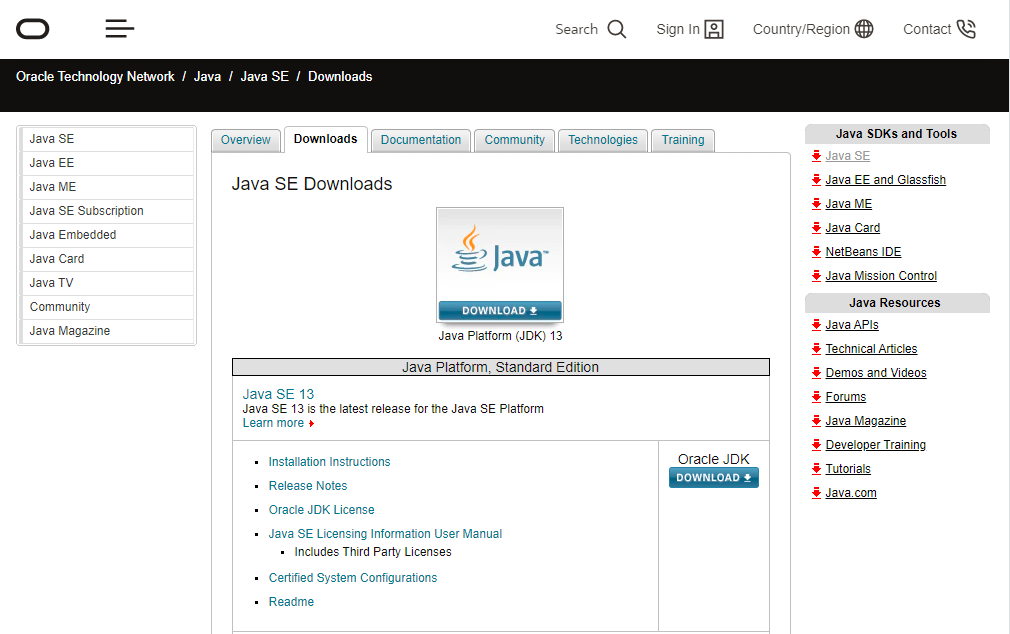Image resolution: width=1010 pixels, height=634 pixels.
Task: Click the Contact phone icon
Action: tap(966, 29)
